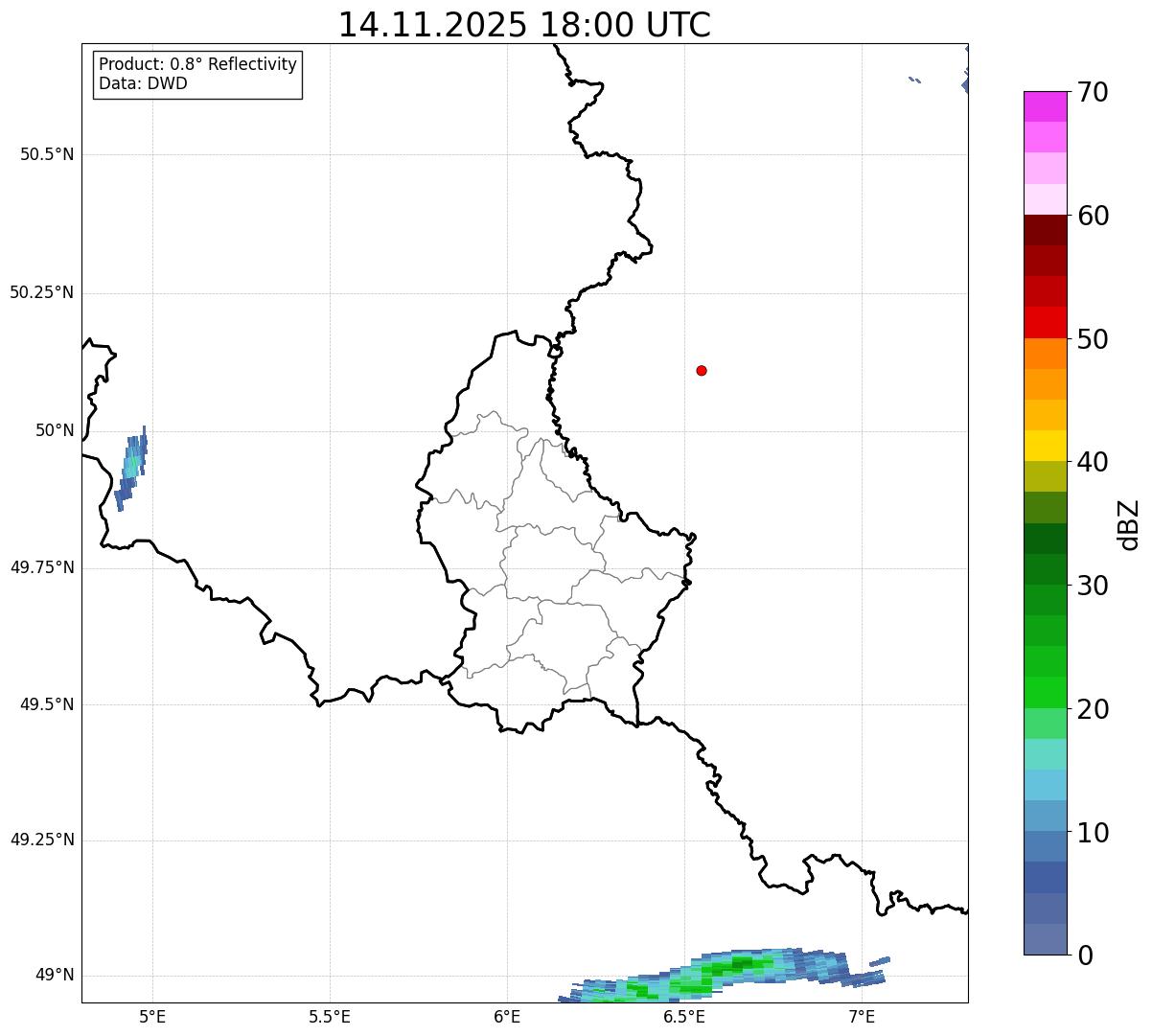
Task: Click the small echo at the top-right corner
Action: tap(965, 85)
